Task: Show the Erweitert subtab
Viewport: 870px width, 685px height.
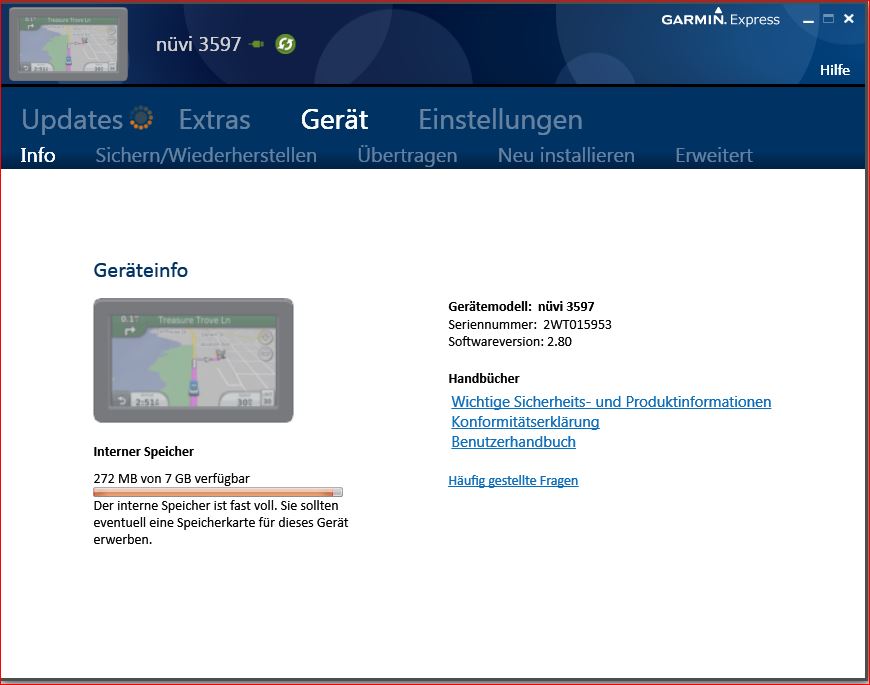Action: click(713, 155)
